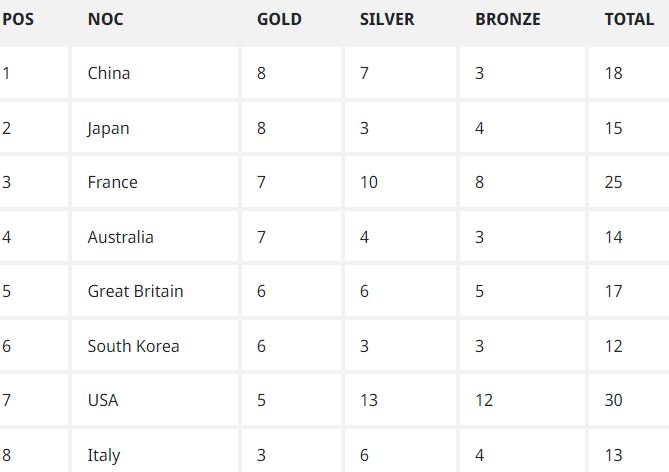Click France's total of 25
669x472 pixels.
pos(613,182)
